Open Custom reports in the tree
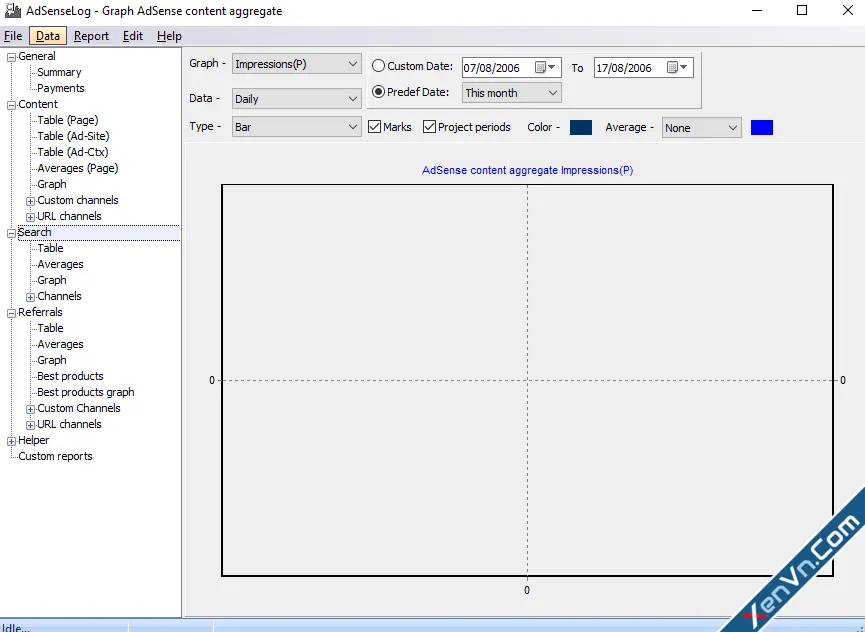865x632 pixels. (x=55, y=456)
